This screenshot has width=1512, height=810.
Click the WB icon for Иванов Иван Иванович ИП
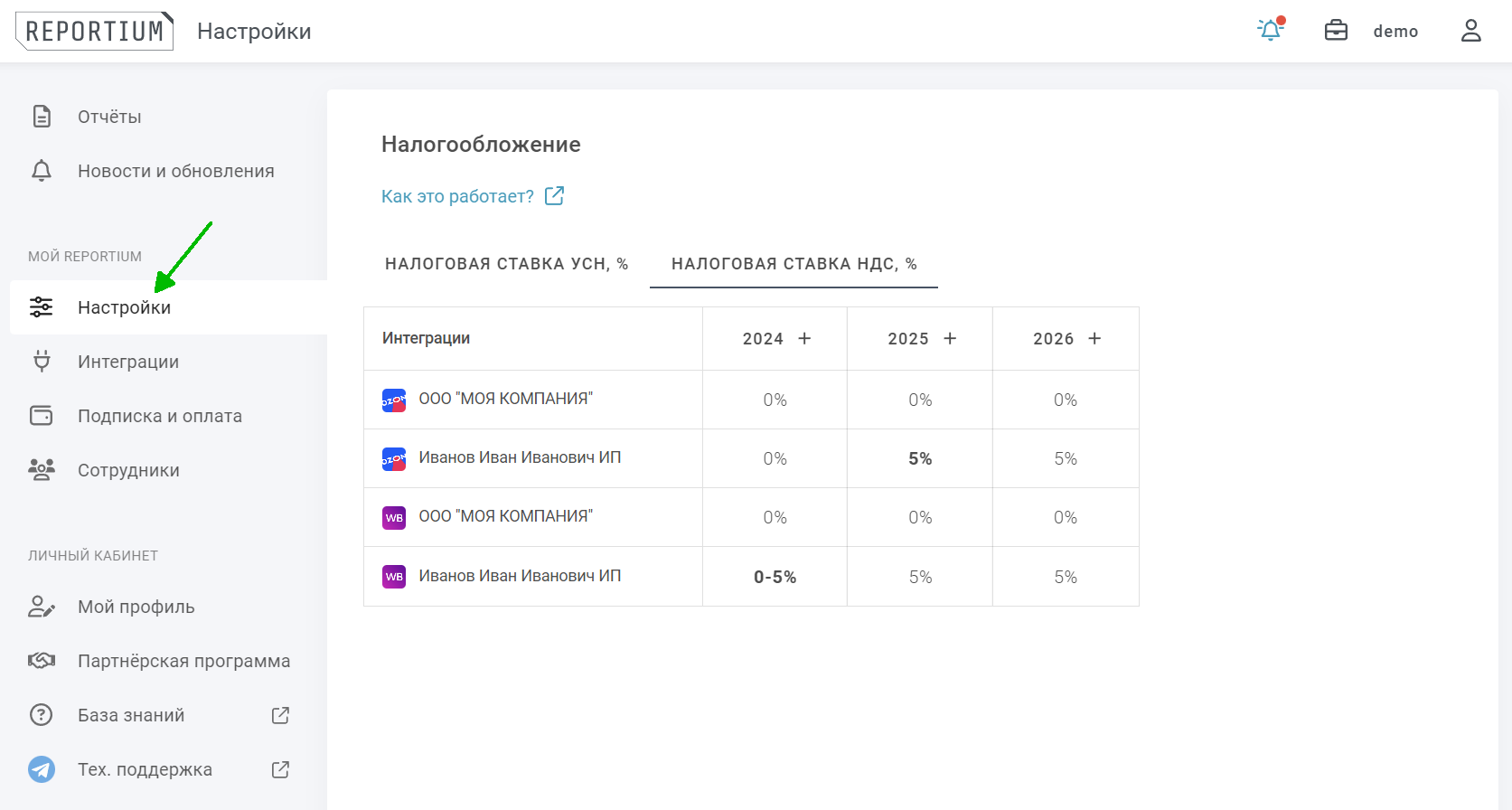394,577
